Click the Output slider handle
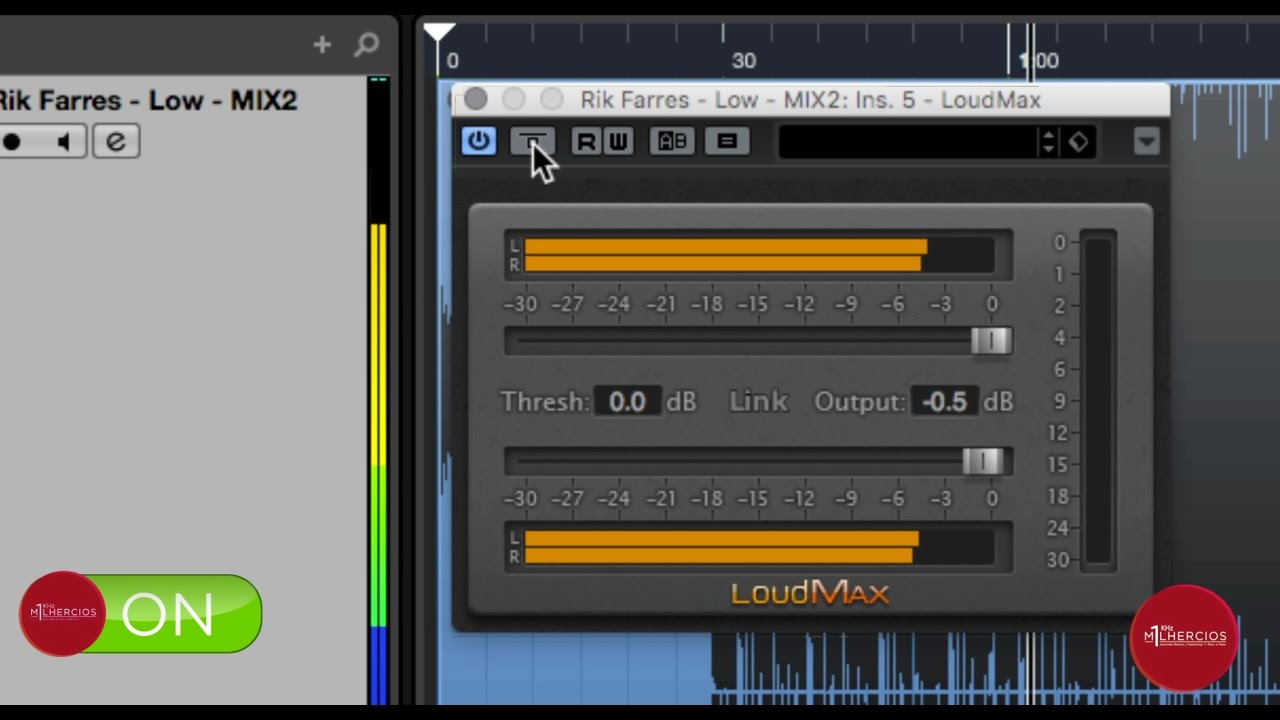 (982, 461)
